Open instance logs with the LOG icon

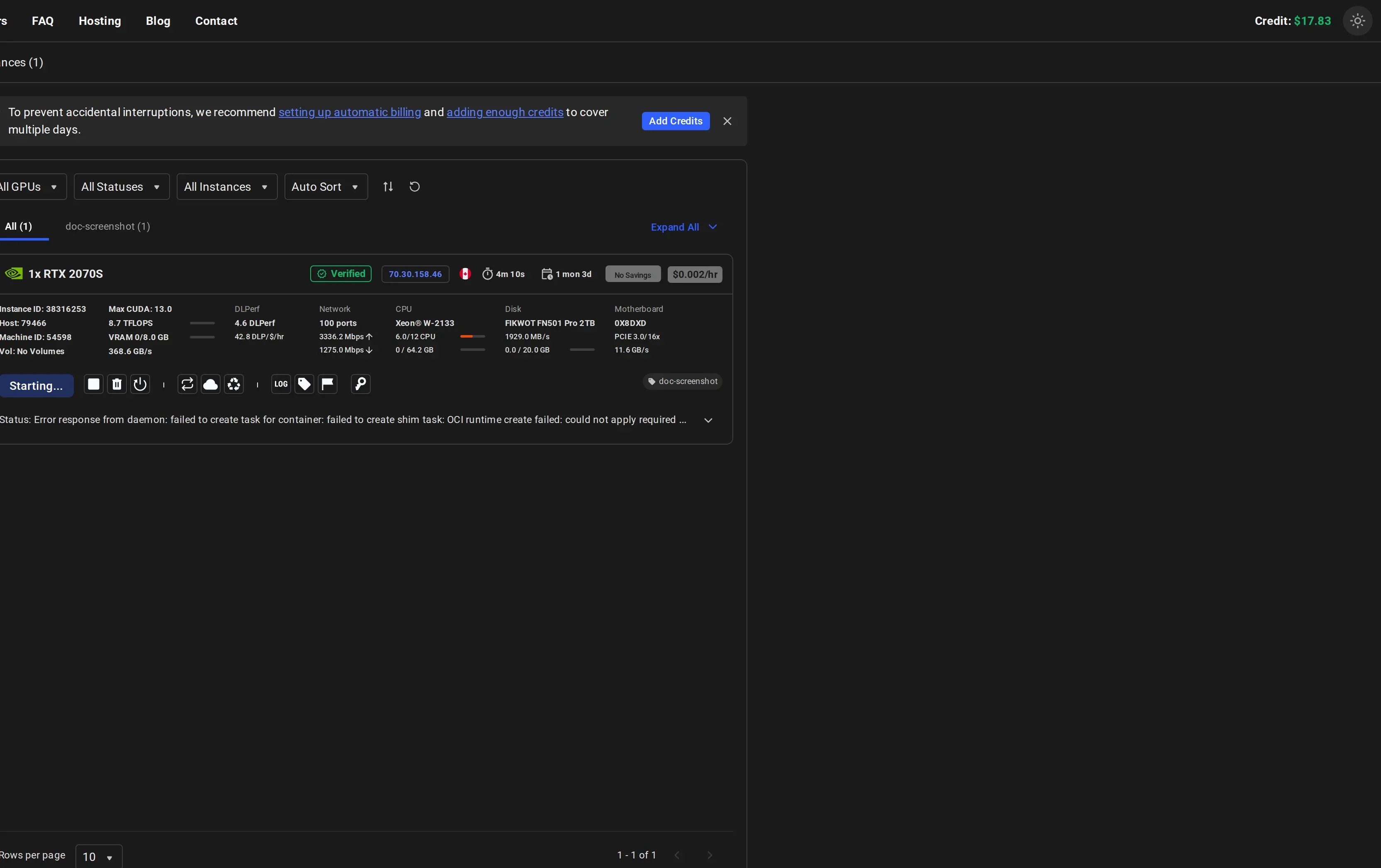281,384
